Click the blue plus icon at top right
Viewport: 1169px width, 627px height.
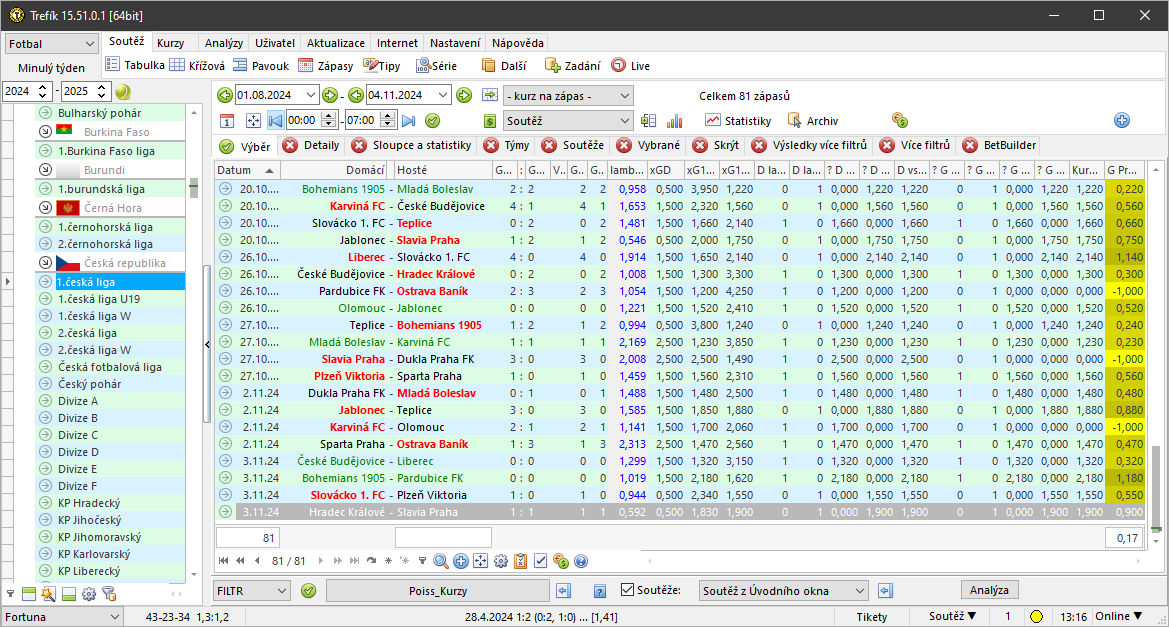click(x=1122, y=120)
